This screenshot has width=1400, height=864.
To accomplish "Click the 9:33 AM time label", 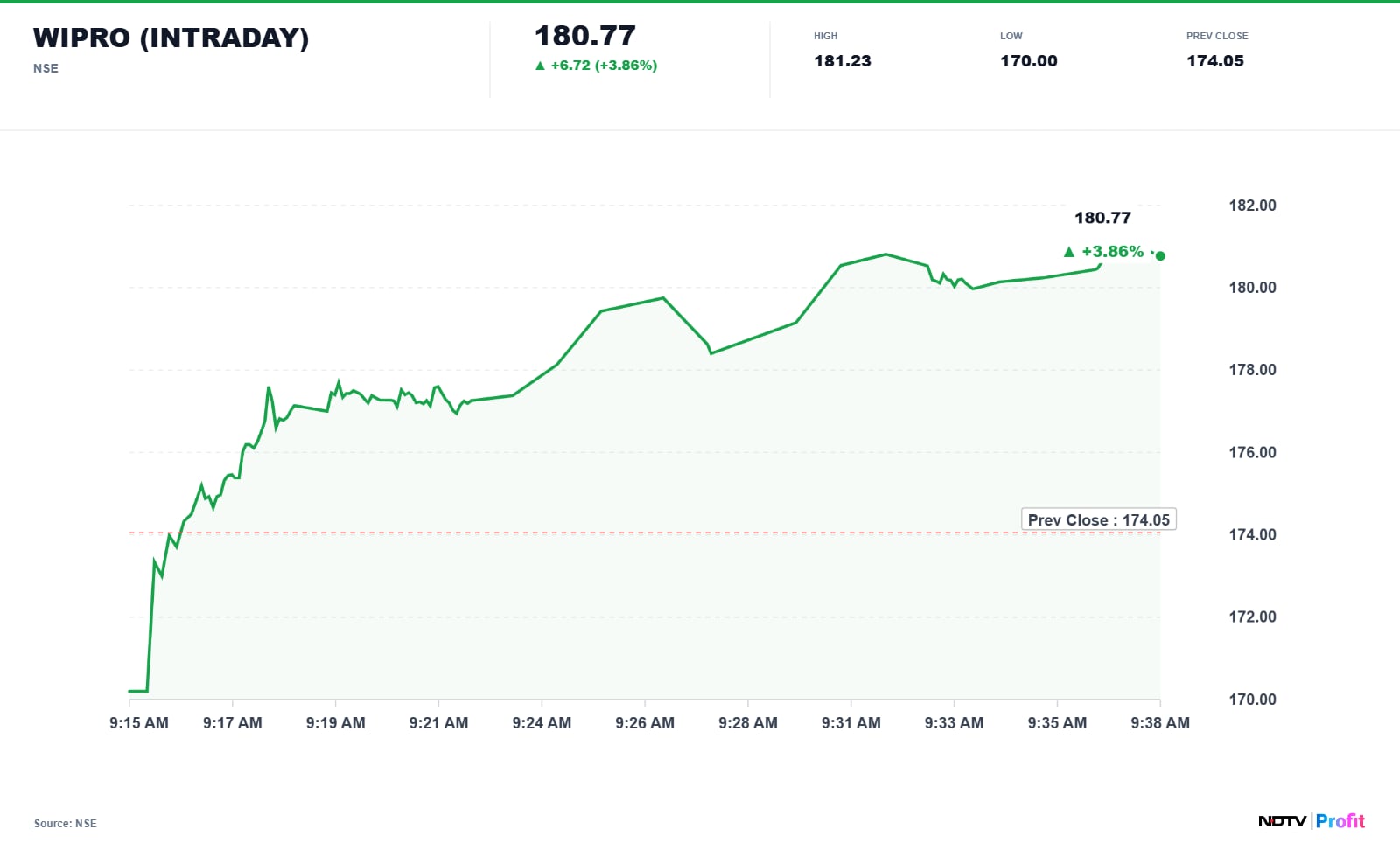I will [955, 723].
